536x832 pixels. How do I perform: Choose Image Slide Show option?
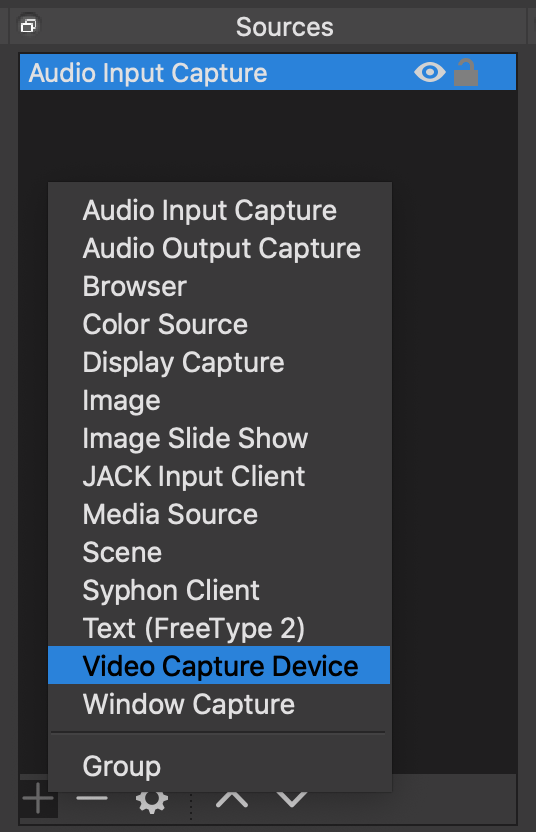click(x=219, y=438)
